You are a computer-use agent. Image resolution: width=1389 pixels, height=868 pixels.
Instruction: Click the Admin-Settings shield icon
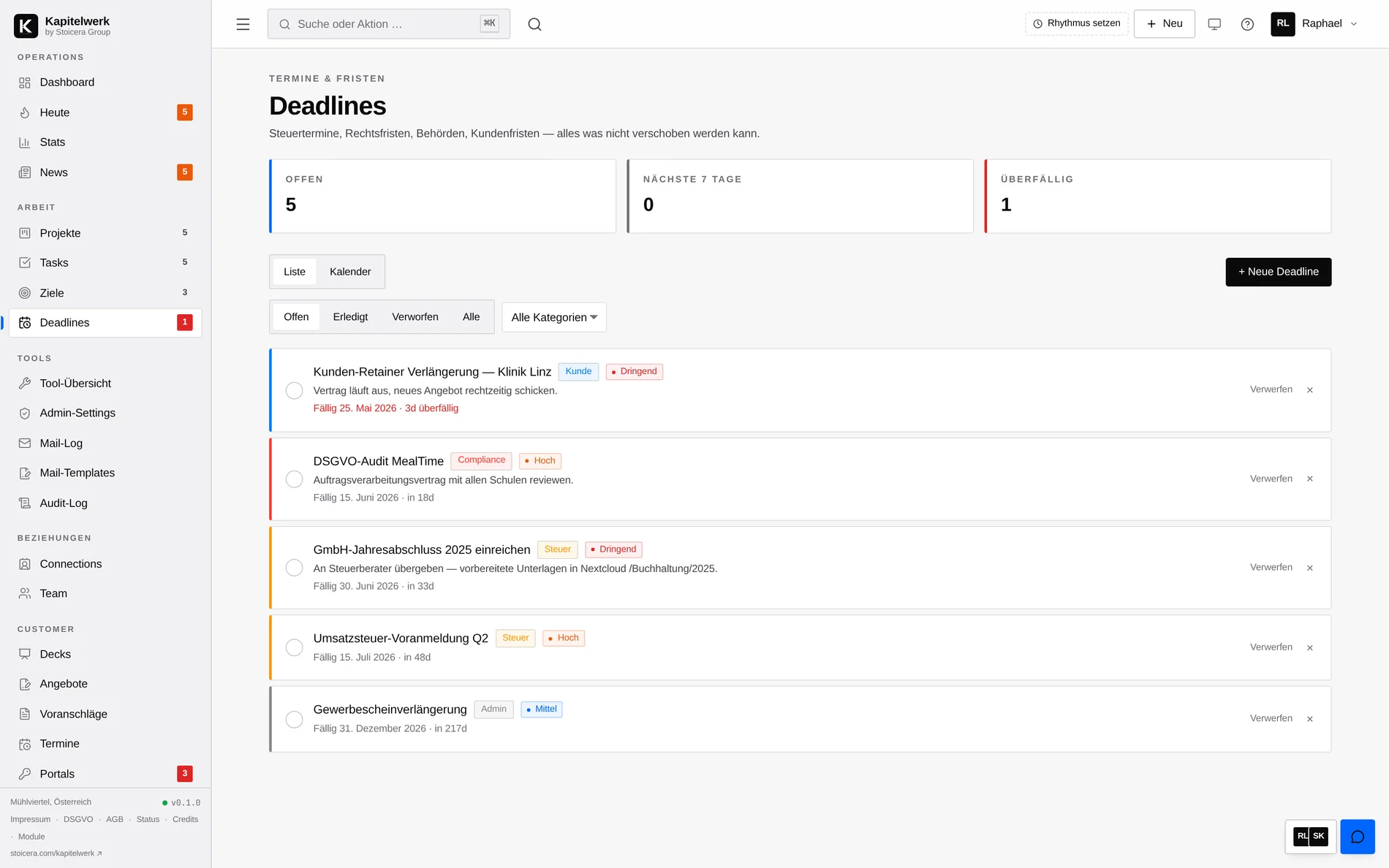click(x=25, y=414)
